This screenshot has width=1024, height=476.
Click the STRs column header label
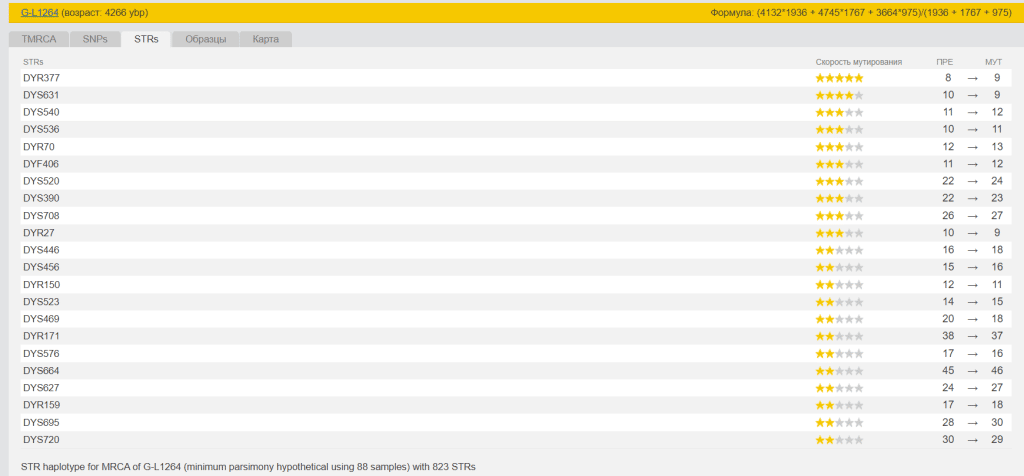point(33,62)
